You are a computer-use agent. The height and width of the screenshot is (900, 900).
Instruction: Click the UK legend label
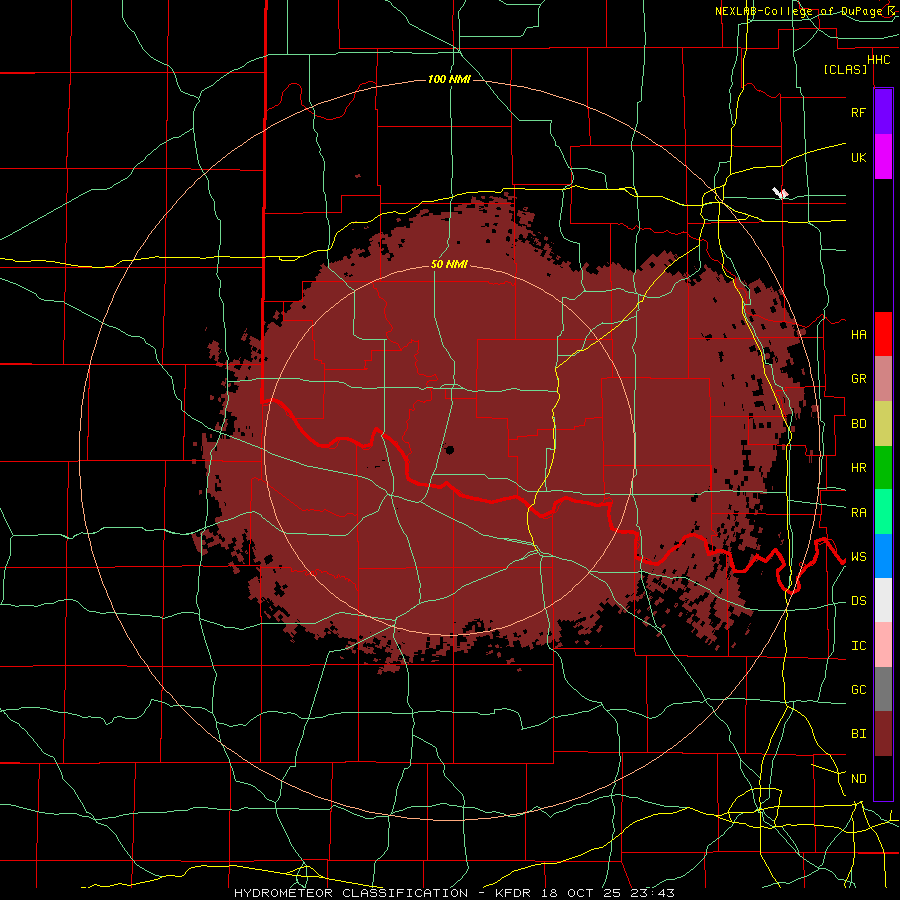tap(859, 157)
